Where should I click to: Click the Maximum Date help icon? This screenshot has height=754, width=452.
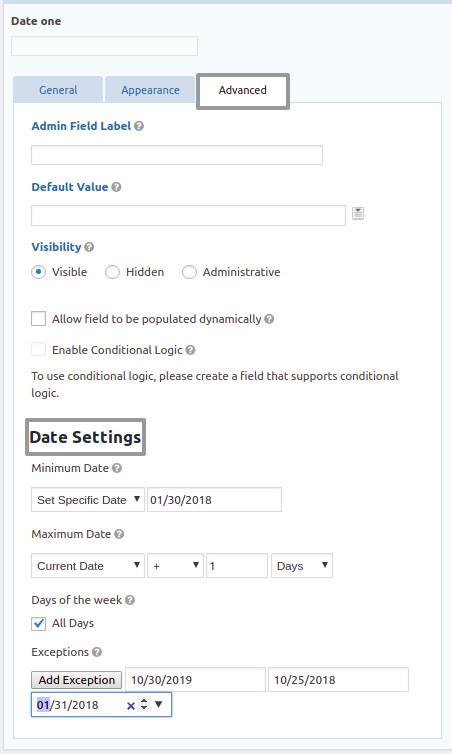pyautogui.click(x=119, y=534)
